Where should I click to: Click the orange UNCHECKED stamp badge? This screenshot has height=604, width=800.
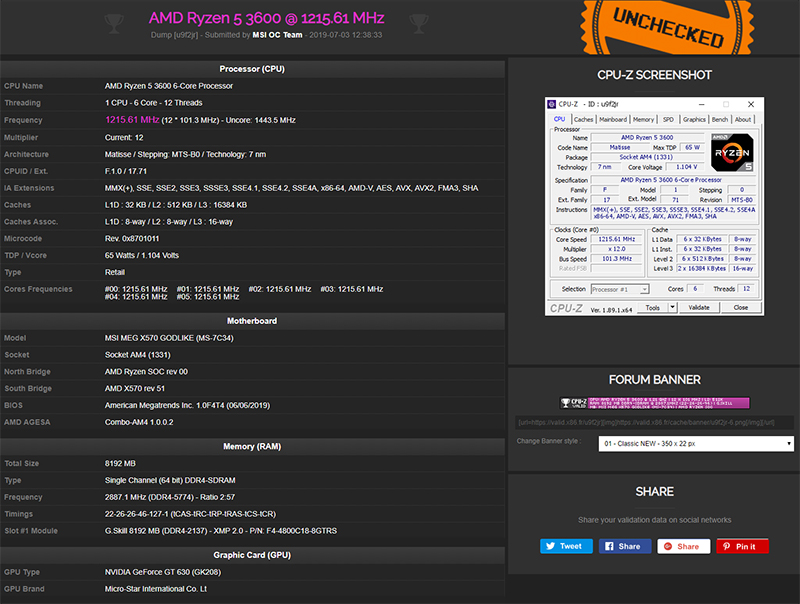point(667,27)
